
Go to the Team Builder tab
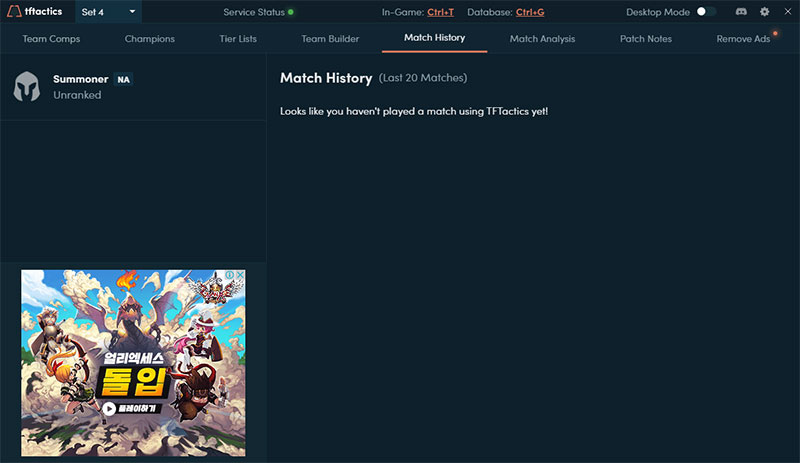pyautogui.click(x=330, y=39)
